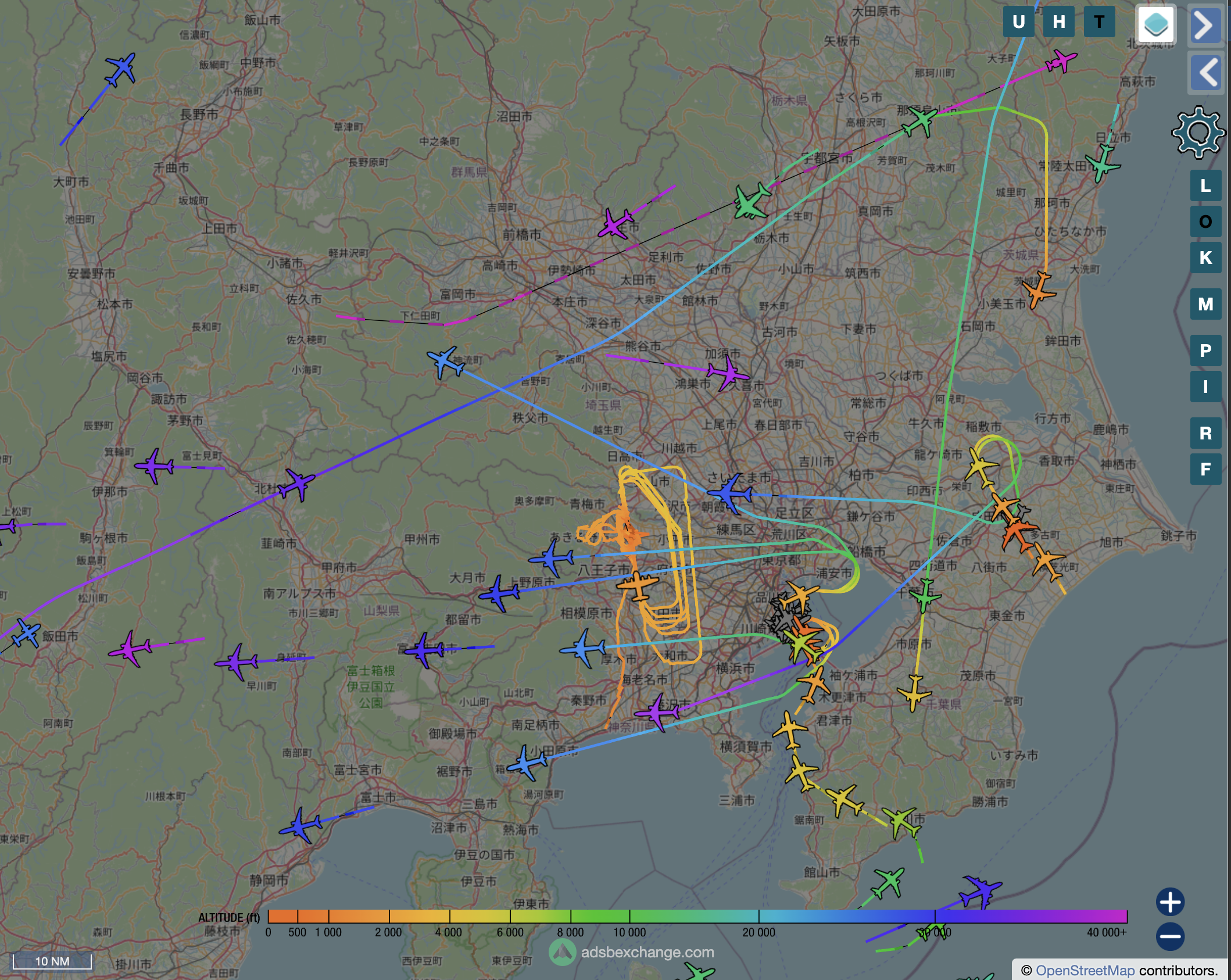Click the 銚子市 city label

[1178, 535]
